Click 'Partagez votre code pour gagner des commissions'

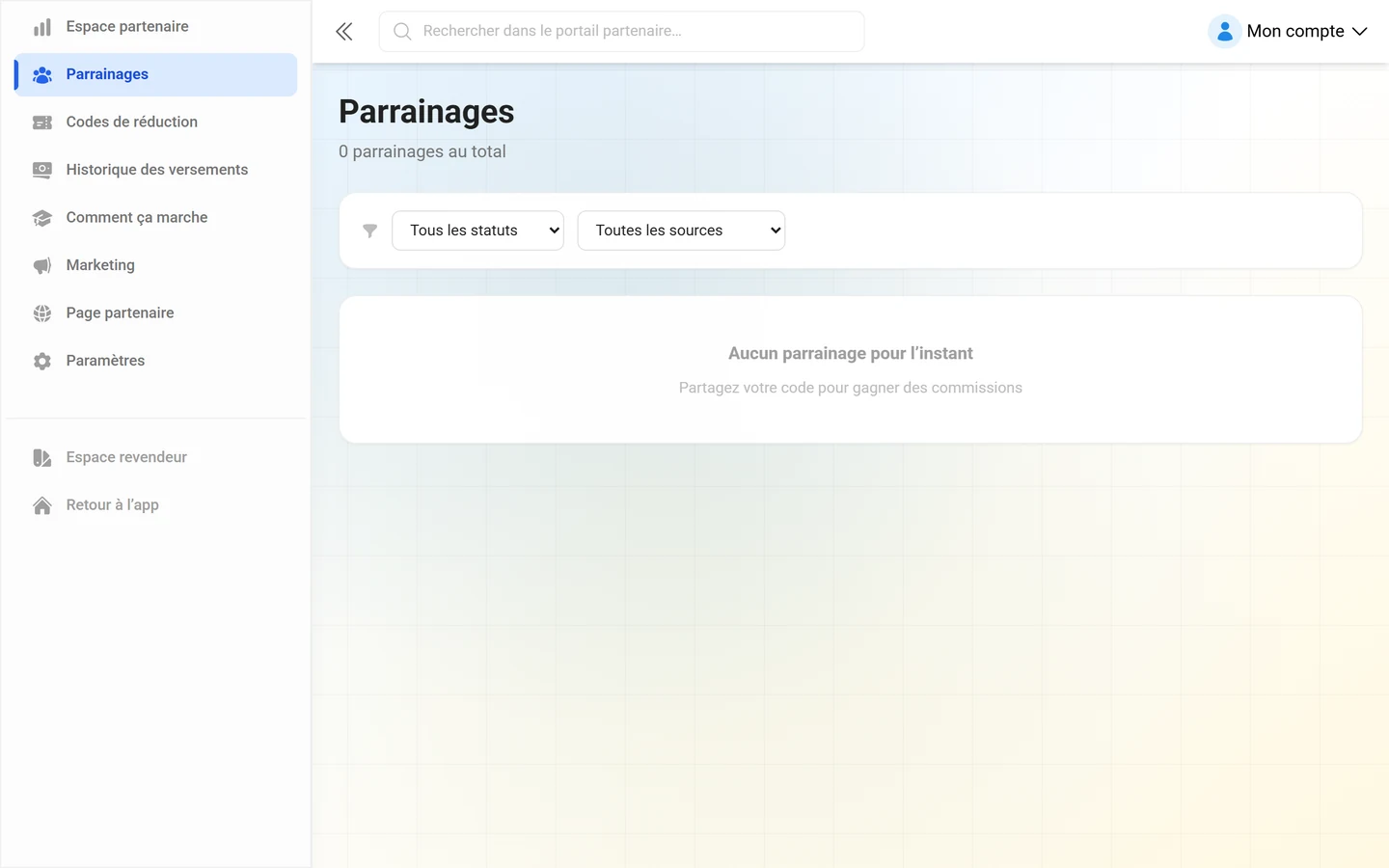(851, 388)
